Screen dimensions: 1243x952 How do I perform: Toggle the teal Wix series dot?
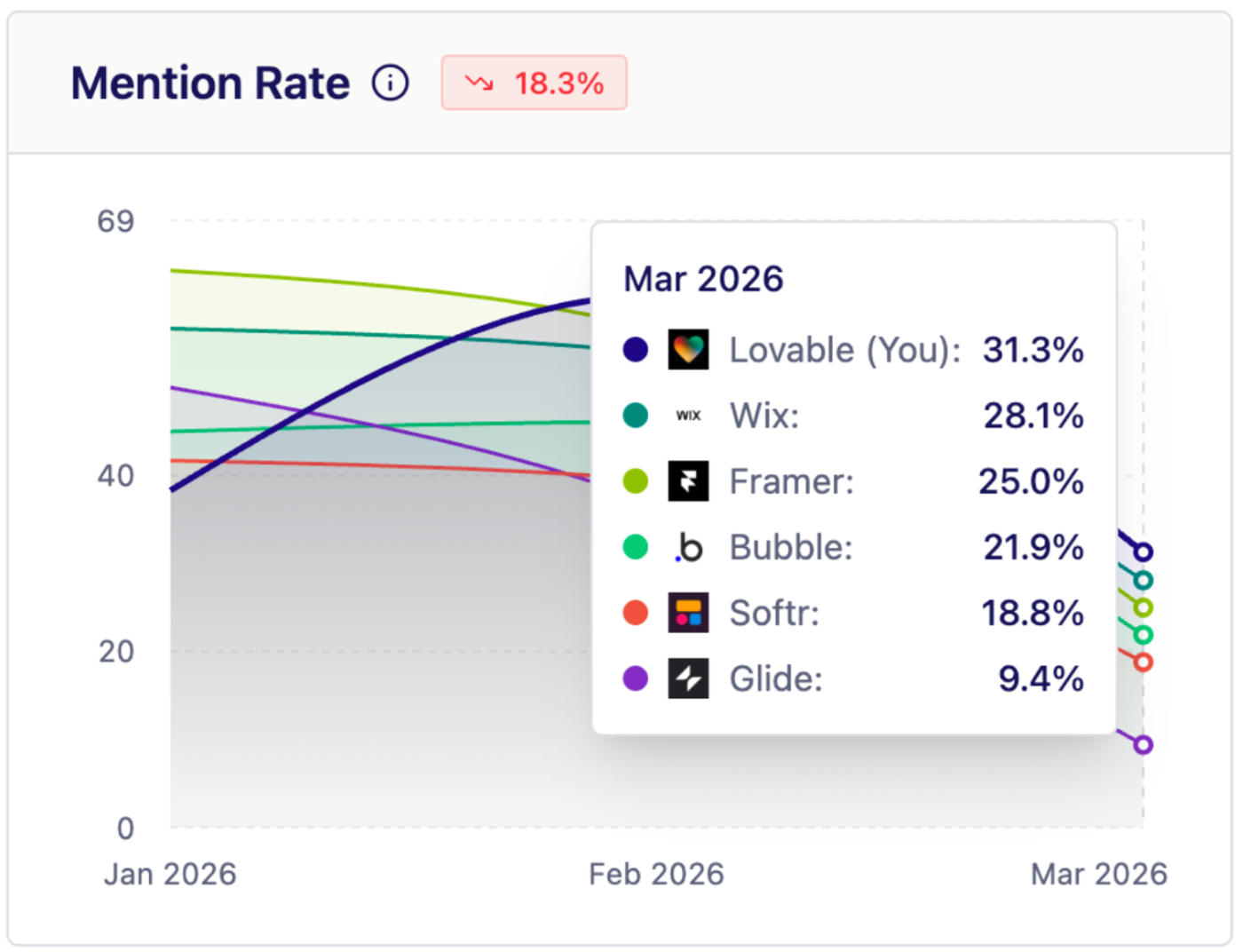pyautogui.click(x=634, y=415)
